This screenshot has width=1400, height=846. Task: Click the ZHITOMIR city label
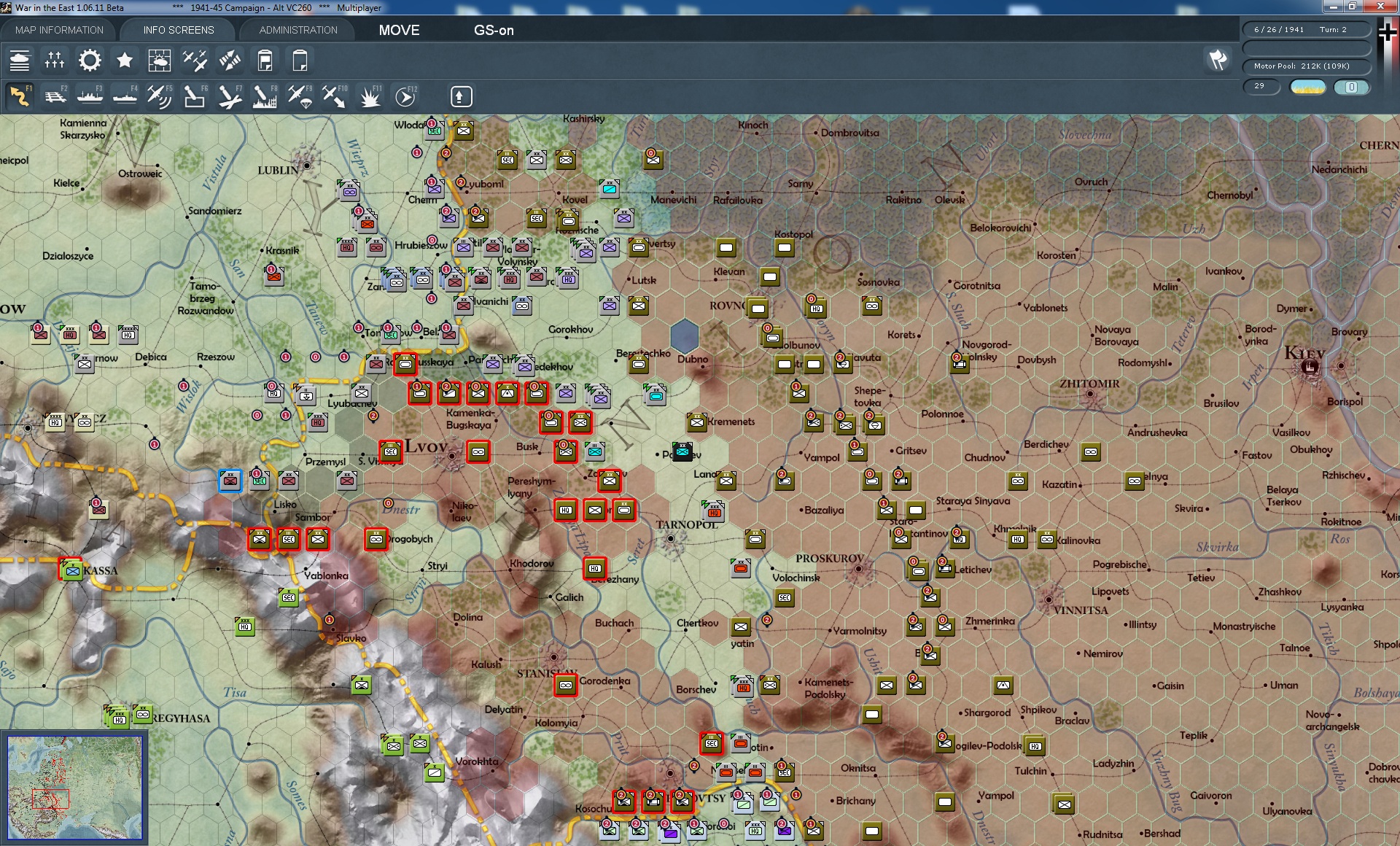(1089, 384)
